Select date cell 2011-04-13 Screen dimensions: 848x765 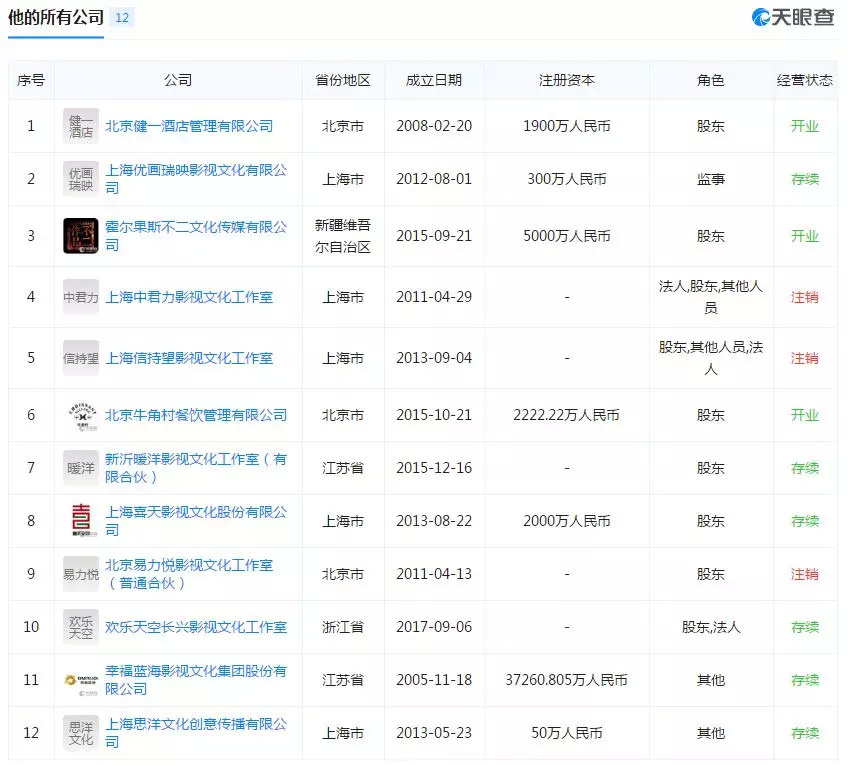(x=434, y=574)
